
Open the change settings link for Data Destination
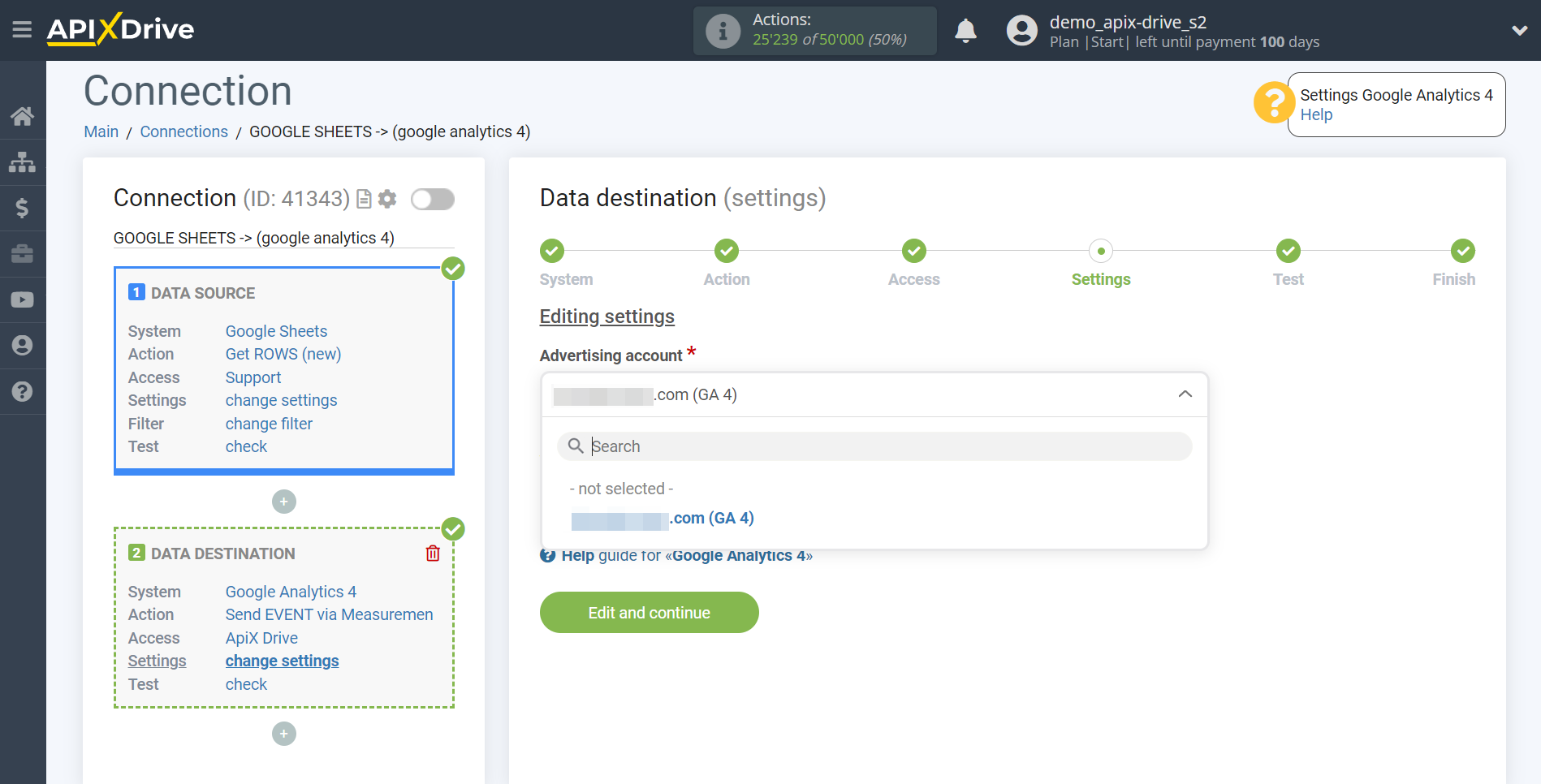tap(282, 661)
